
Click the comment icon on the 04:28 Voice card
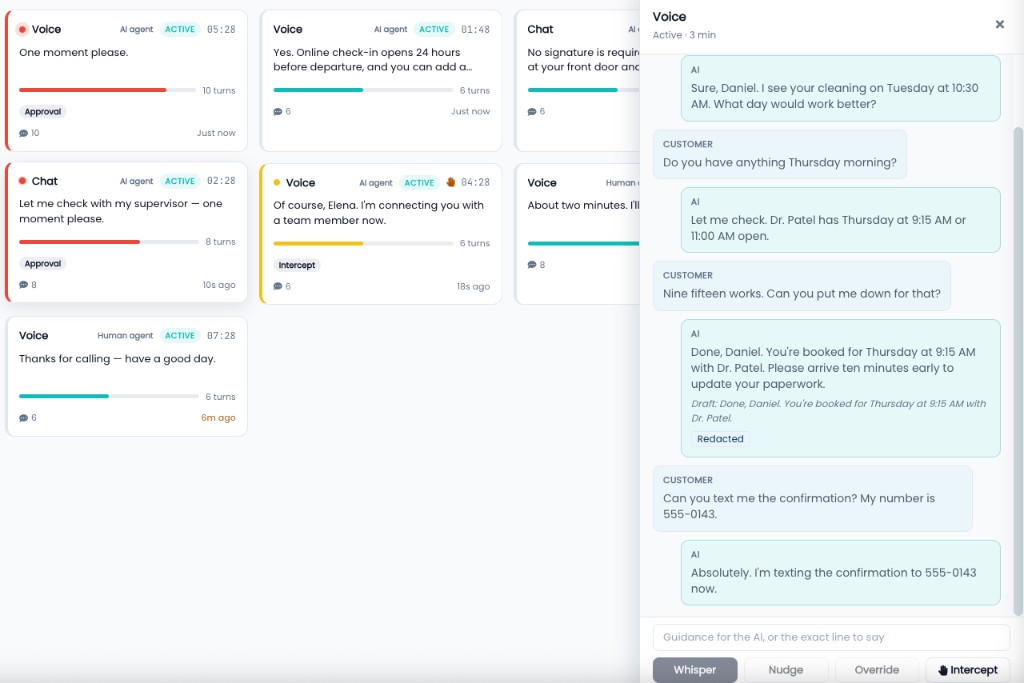click(x=278, y=286)
